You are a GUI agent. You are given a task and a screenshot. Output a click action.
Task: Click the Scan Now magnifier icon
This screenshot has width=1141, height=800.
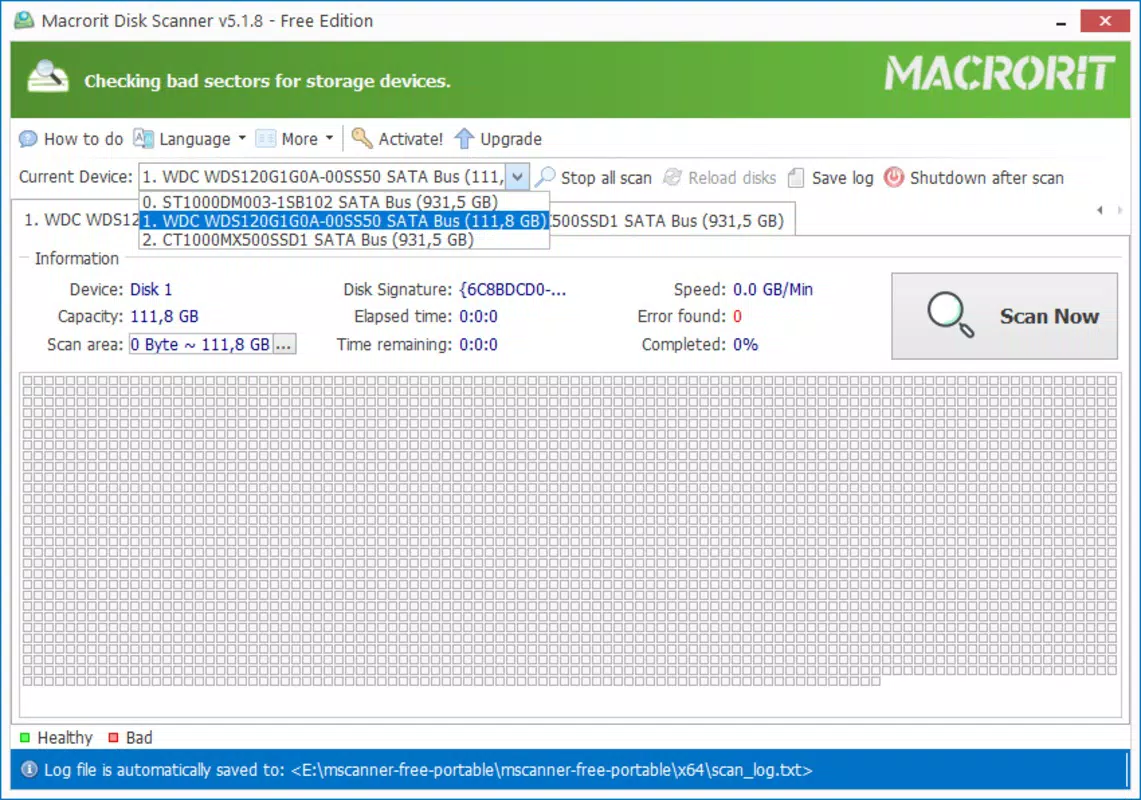(x=950, y=315)
